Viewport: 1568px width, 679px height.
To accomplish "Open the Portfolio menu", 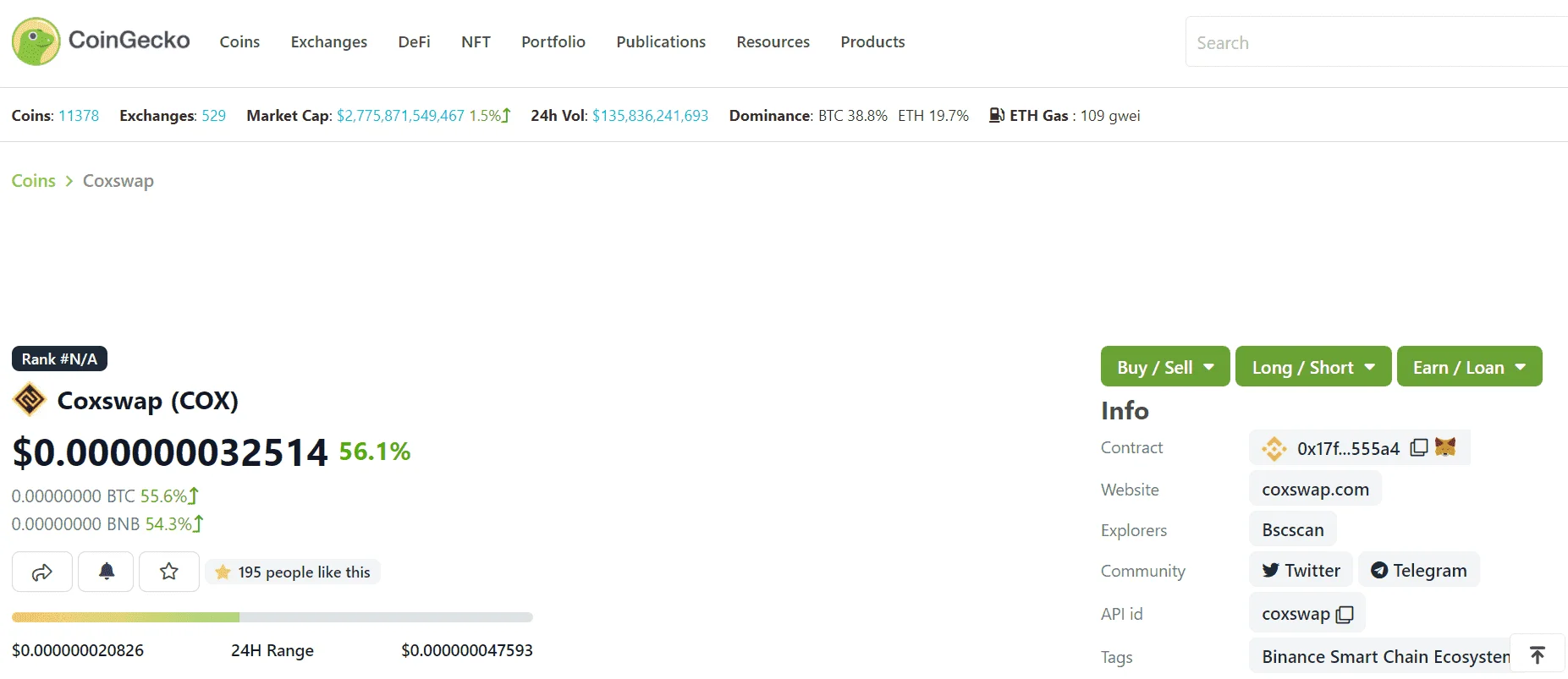I will click(553, 41).
